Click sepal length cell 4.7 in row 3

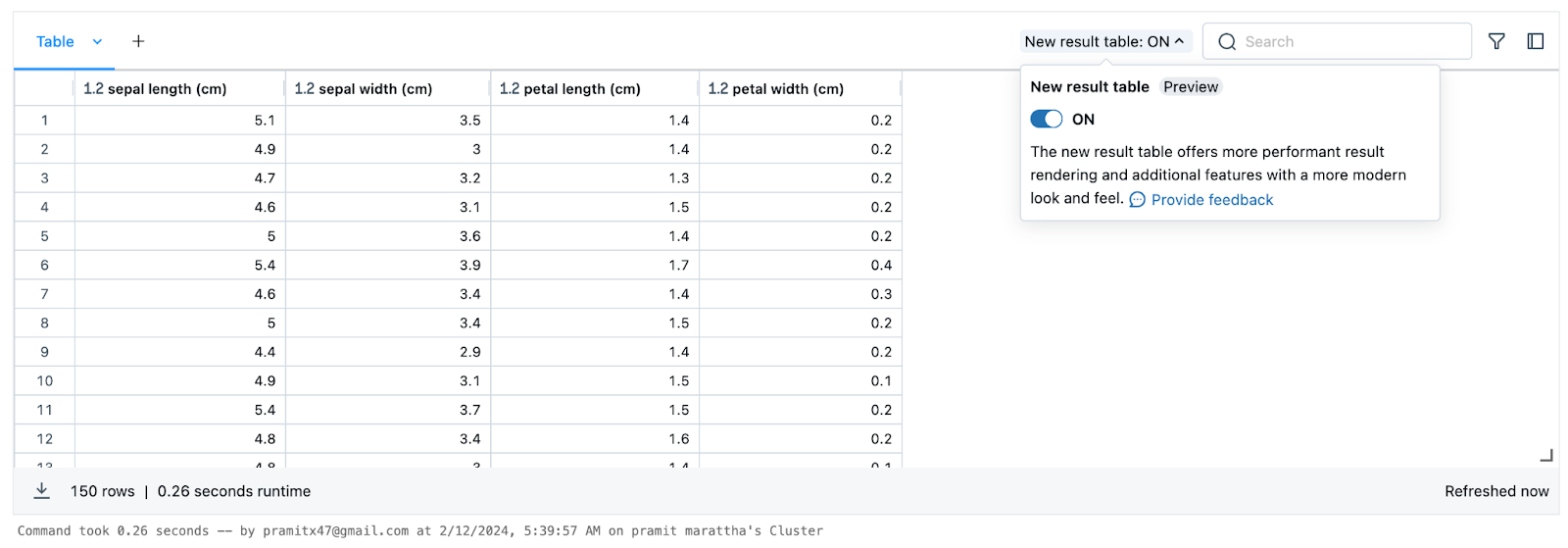tap(179, 177)
